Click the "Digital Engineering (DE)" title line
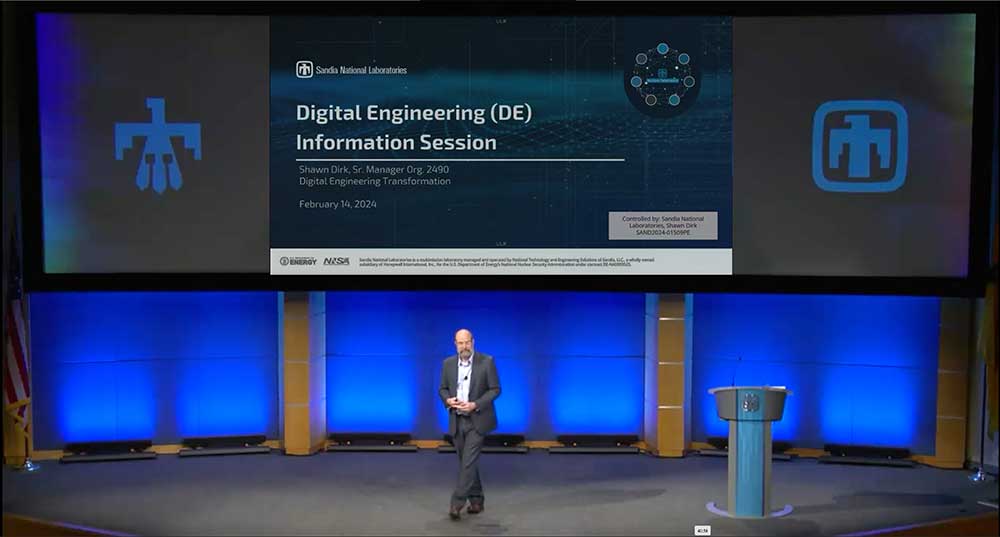This screenshot has width=1000, height=537. tap(413, 112)
